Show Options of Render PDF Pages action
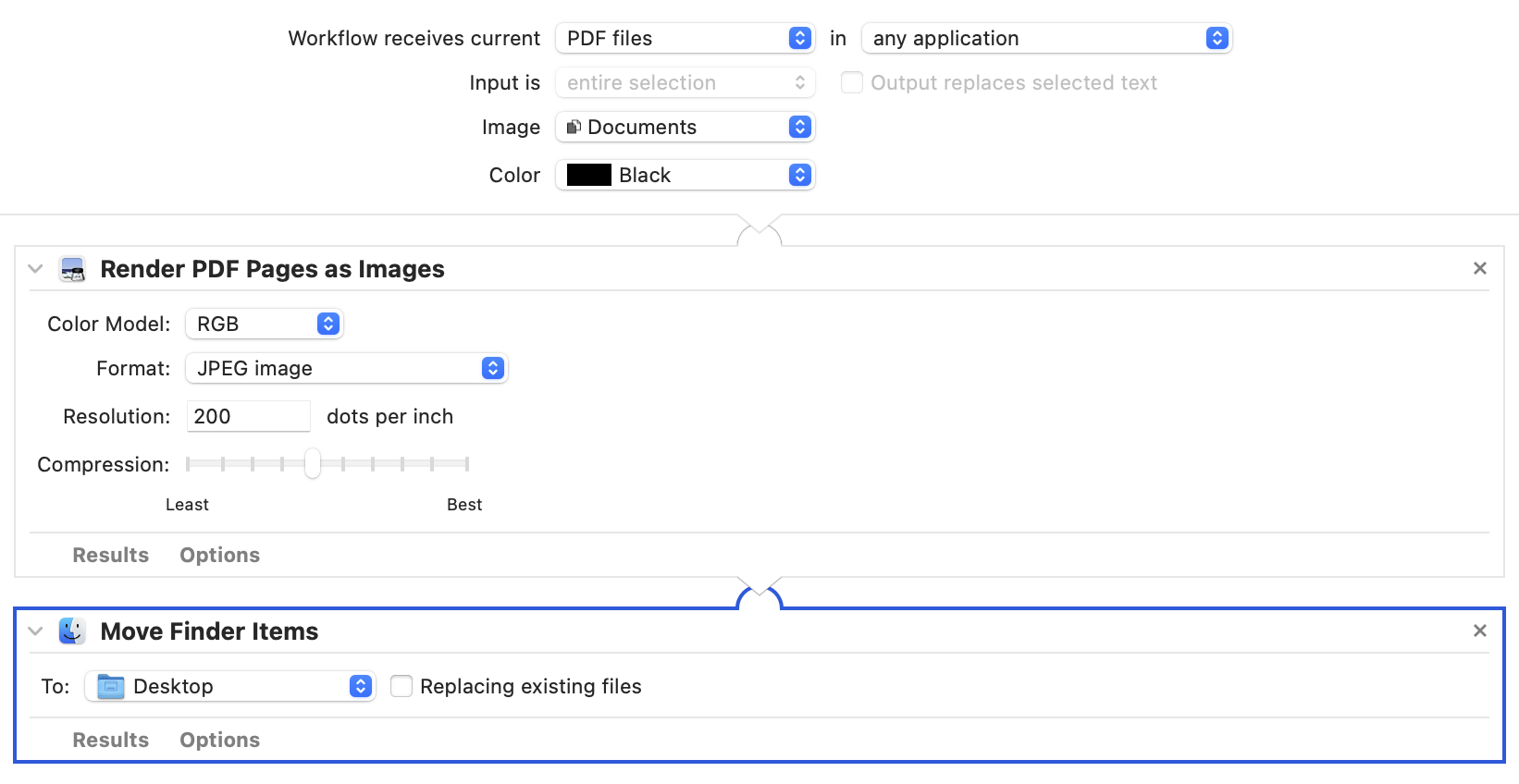 pyautogui.click(x=220, y=555)
